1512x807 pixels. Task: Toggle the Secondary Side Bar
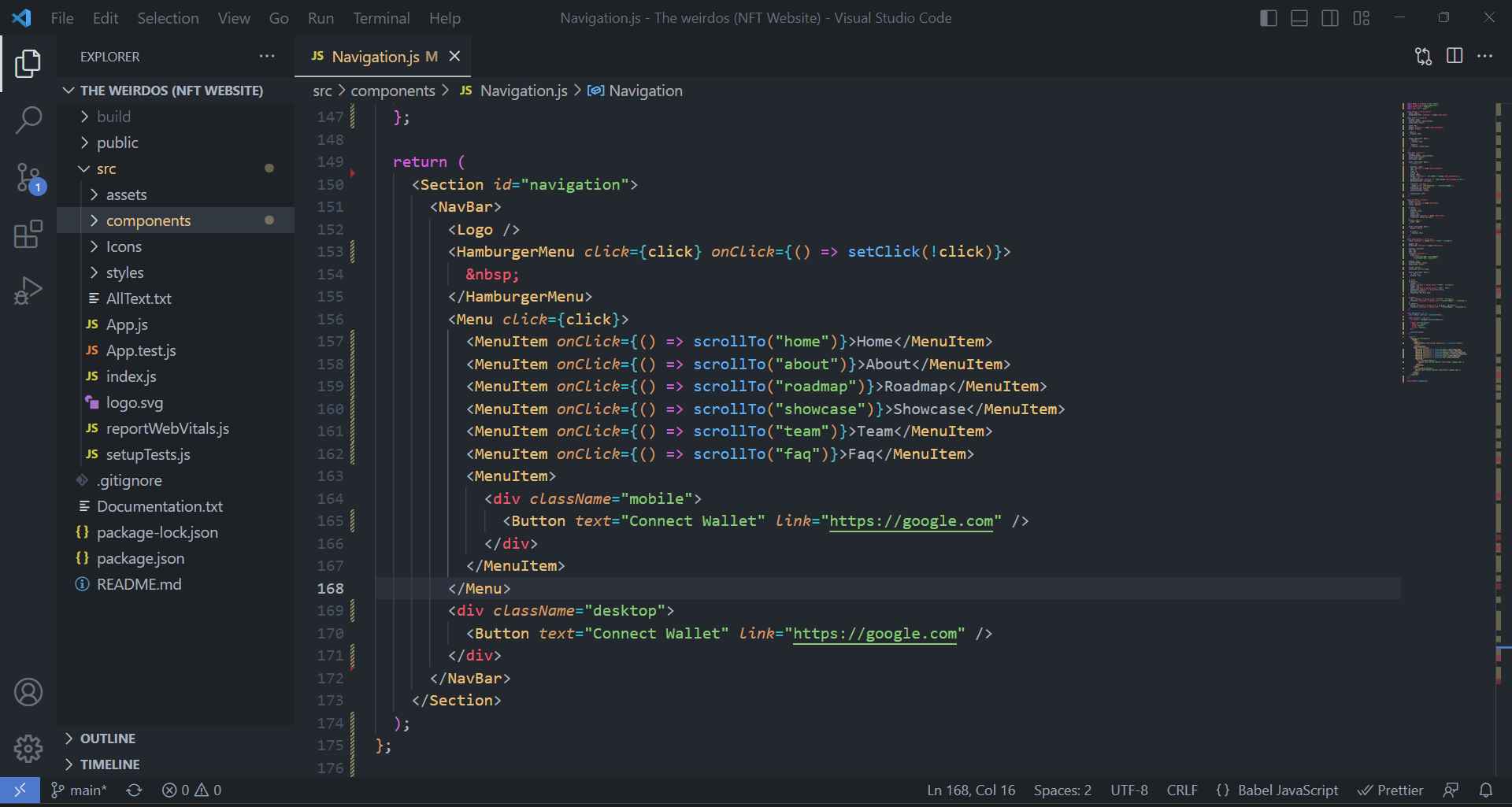tap(1330, 17)
